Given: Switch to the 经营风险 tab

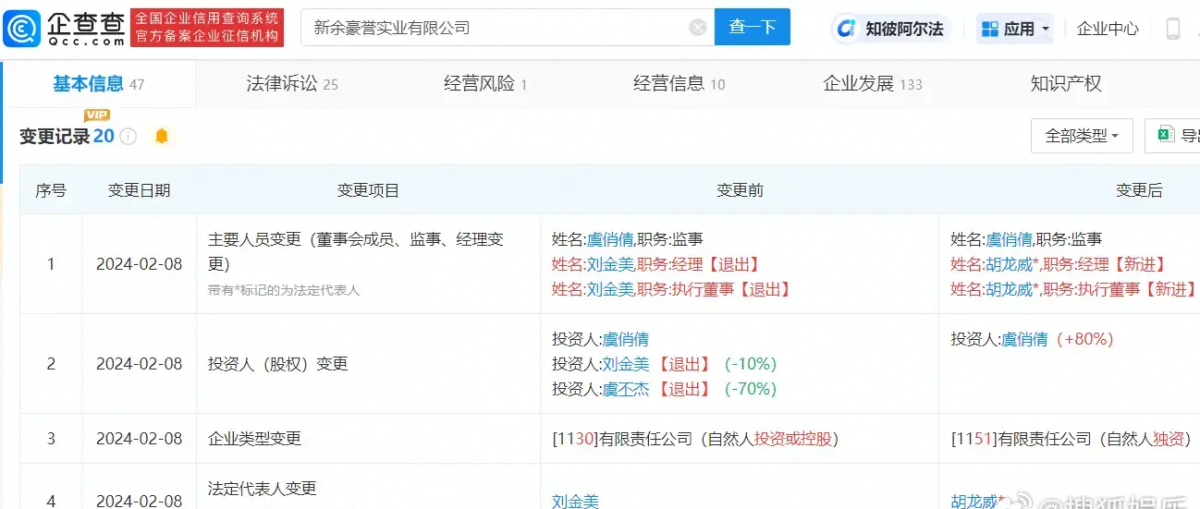Looking at the screenshot, I should [485, 84].
